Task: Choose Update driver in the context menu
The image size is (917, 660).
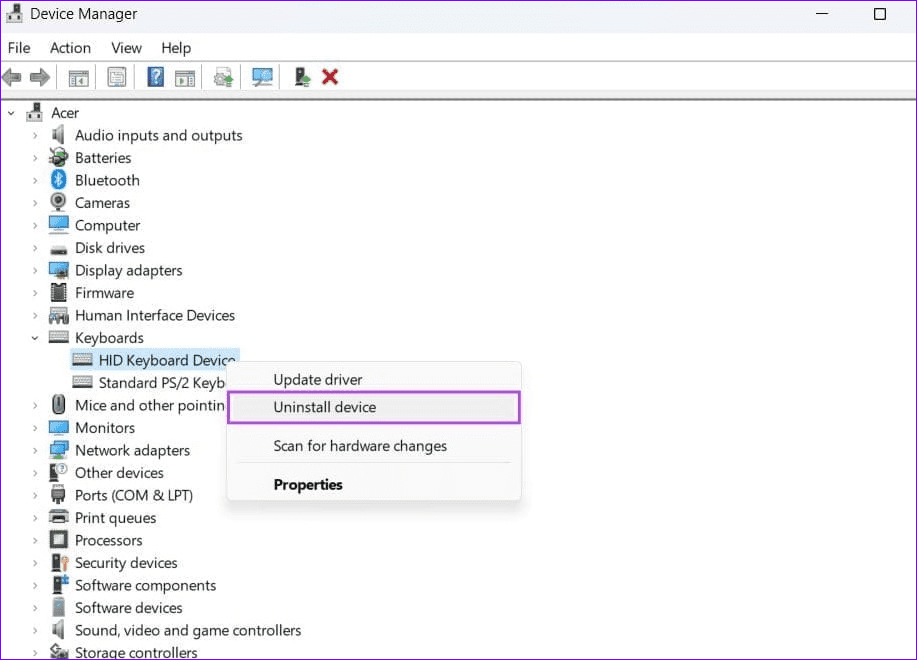Action: 318,379
